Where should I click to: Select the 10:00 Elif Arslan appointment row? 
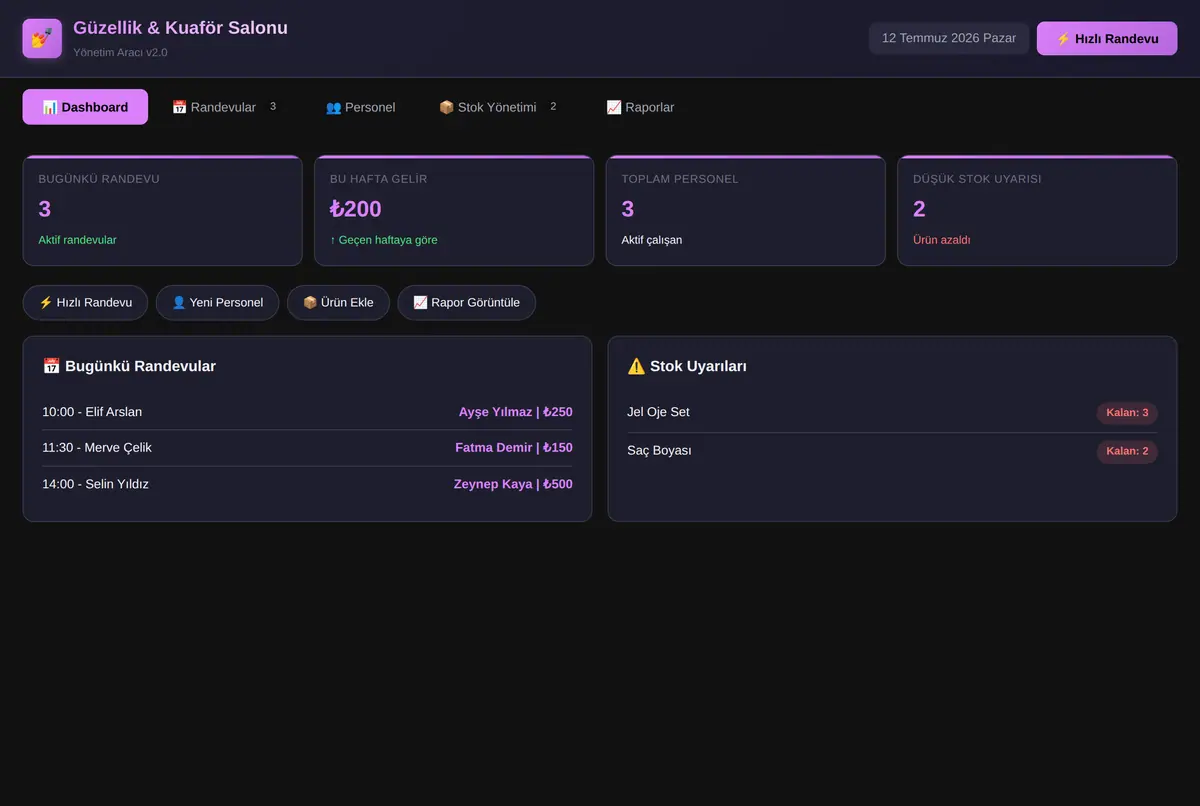click(307, 412)
